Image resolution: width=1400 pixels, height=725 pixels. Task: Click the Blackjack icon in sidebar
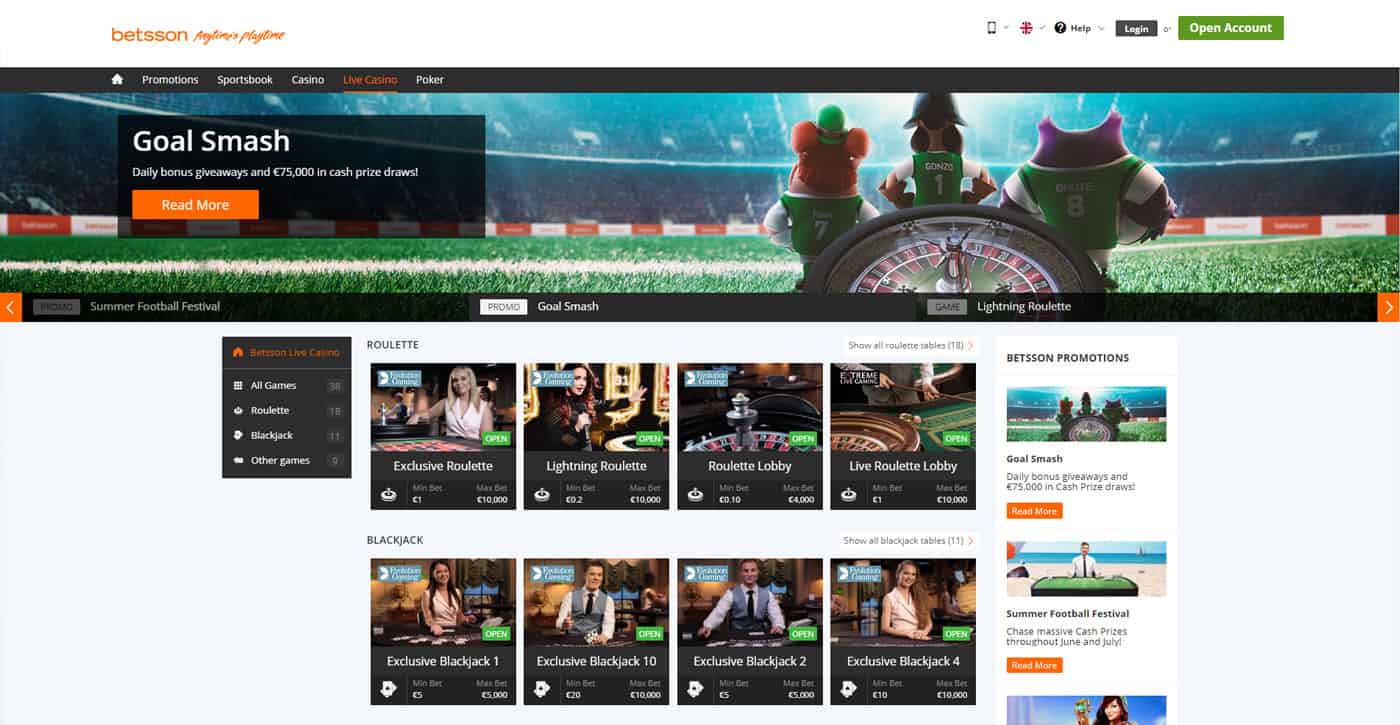pos(238,435)
